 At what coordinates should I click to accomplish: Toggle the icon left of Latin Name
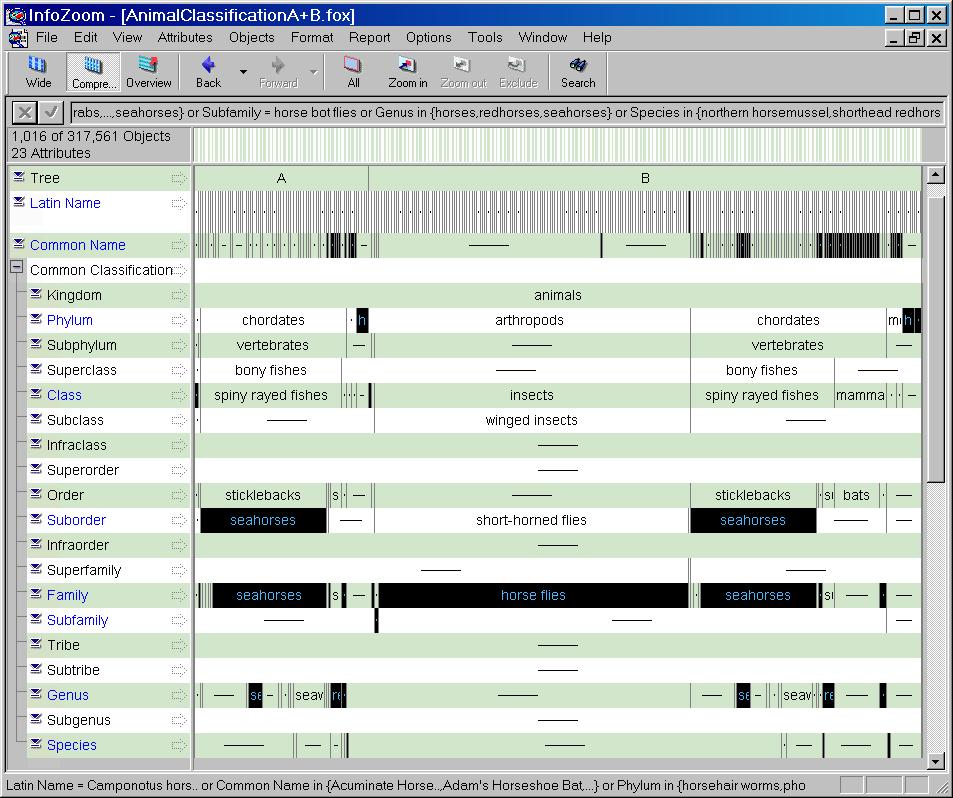click(x=19, y=203)
